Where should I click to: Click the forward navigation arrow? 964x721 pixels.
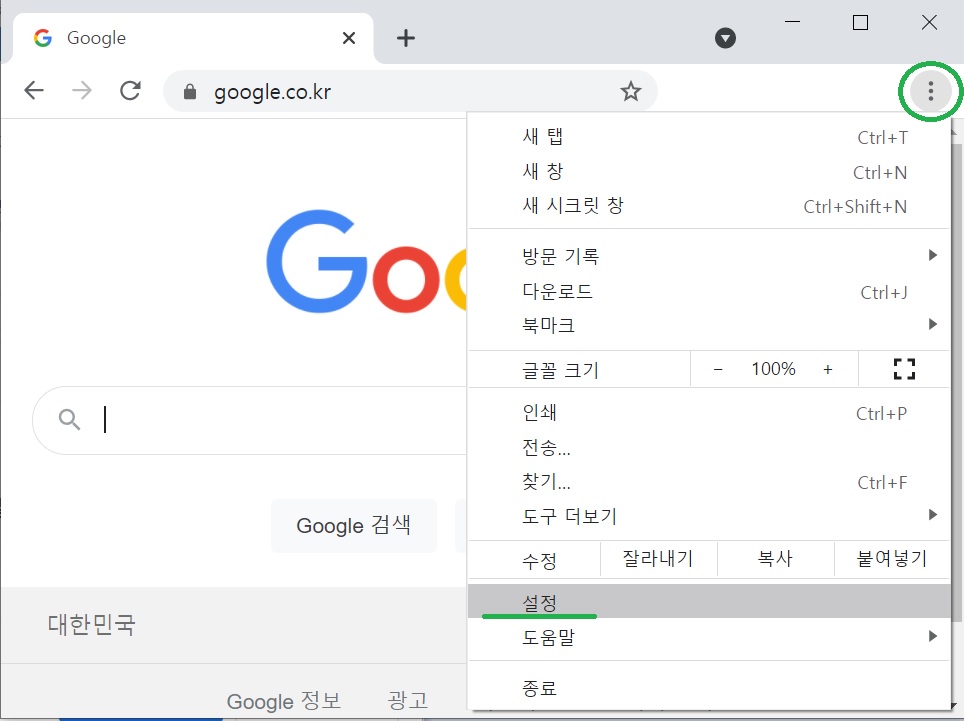pos(82,91)
